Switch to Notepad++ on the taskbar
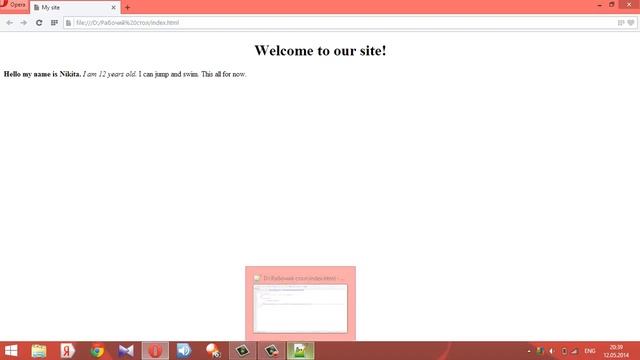Screen dimensions: 640x360 [x=300, y=351]
